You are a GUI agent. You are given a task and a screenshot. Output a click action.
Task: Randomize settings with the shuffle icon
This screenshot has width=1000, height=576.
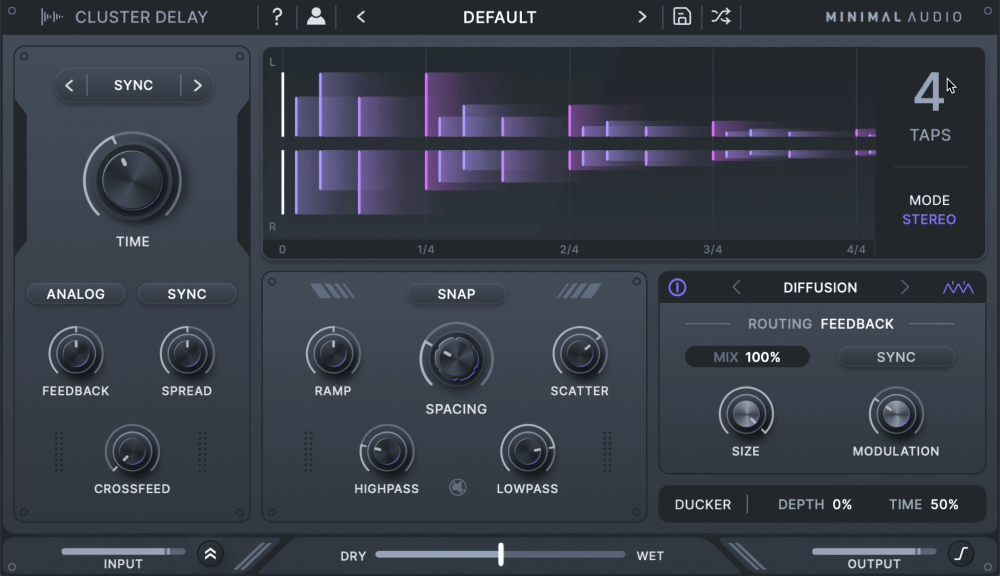click(x=721, y=17)
